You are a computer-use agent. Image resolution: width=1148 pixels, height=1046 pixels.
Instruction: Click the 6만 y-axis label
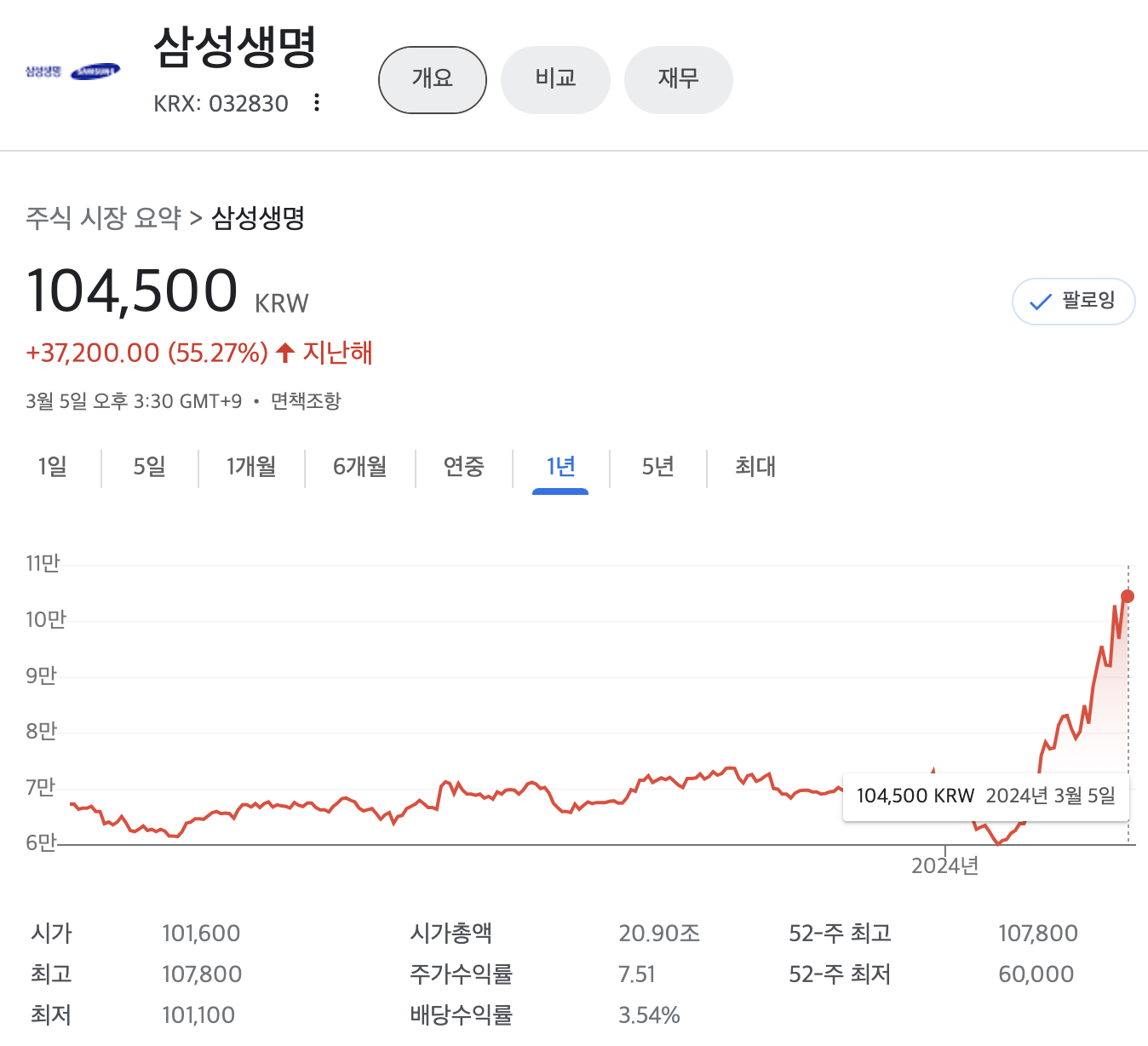tap(41, 843)
